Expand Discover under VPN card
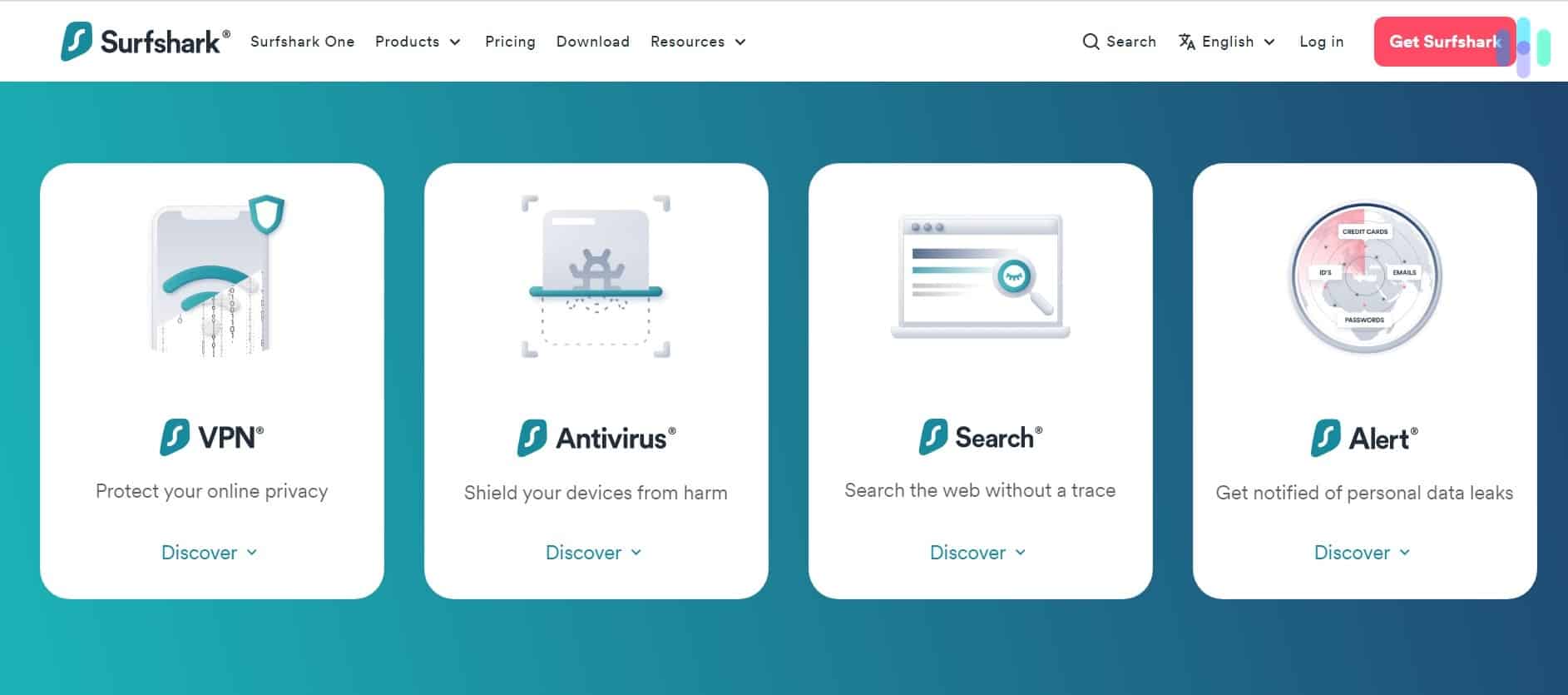 (x=210, y=553)
